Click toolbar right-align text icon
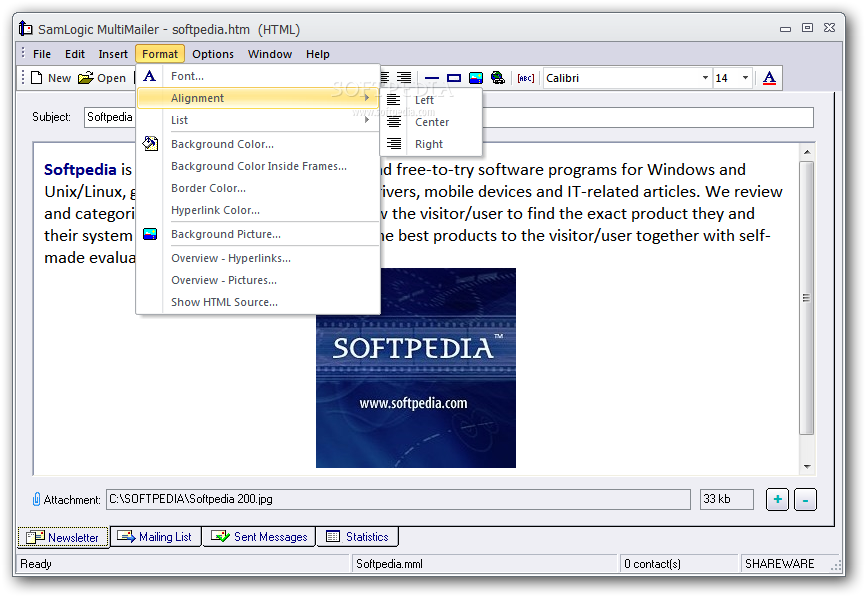866x597 pixels. 404,78
